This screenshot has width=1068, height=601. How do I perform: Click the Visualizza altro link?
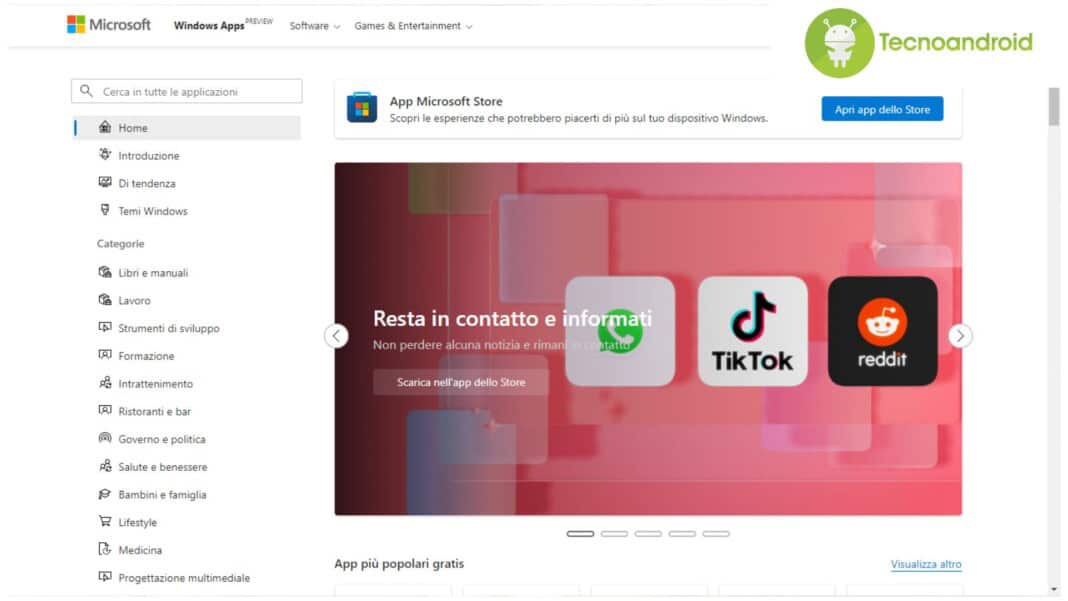(926, 564)
